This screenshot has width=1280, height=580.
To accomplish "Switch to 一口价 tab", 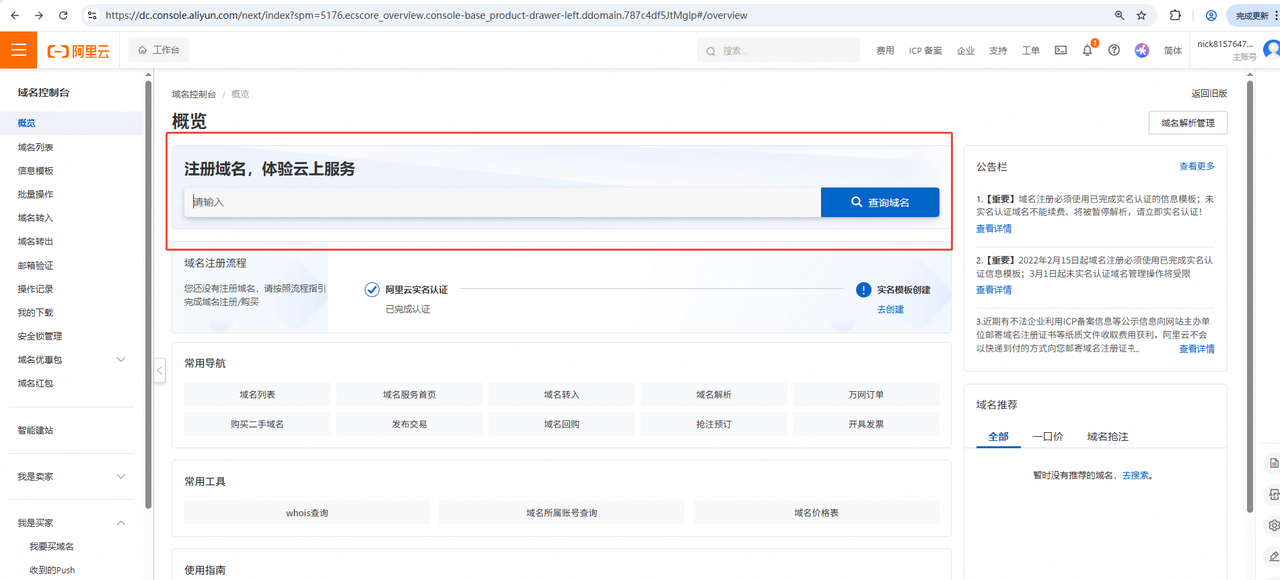I will click(x=1047, y=437).
